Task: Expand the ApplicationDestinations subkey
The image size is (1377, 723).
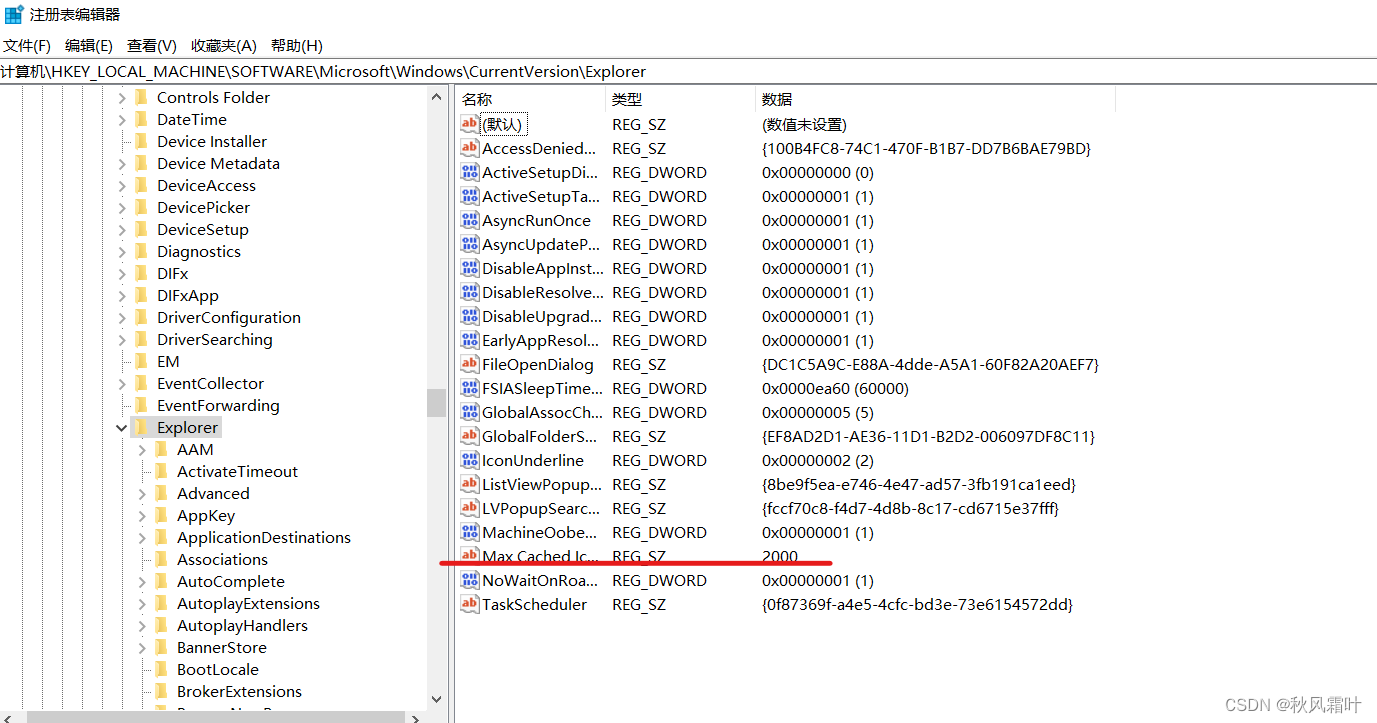Action: [142, 537]
